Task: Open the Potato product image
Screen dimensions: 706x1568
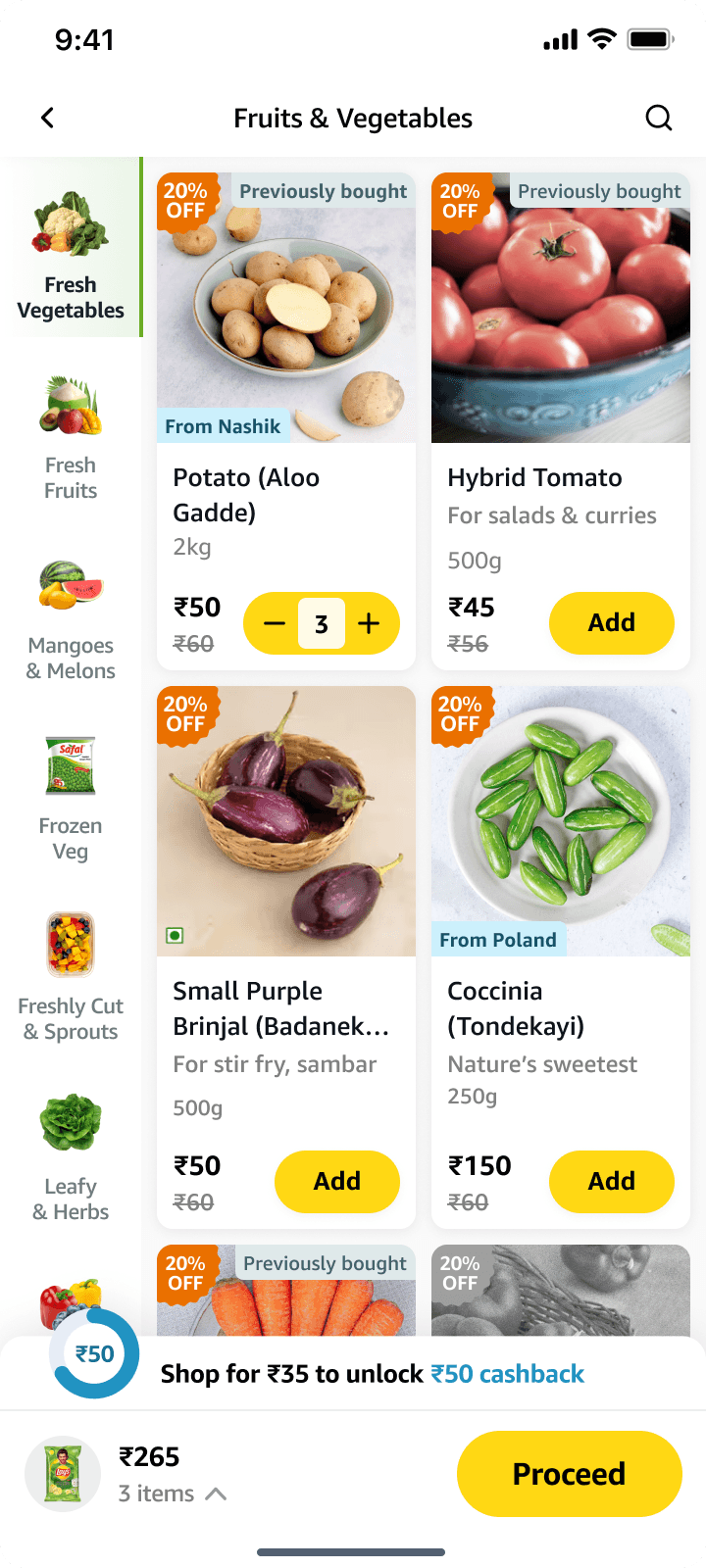Action: pyautogui.click(x=286, y=308)
